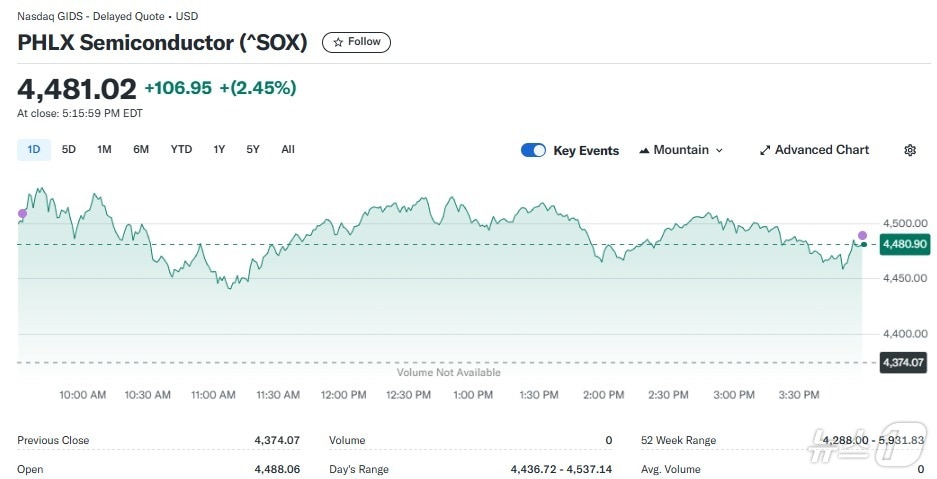Viewport: 937px width, 479px height.
Task: Click the expand arrows icon beside Advanced Chart
Action: point(765,150)
